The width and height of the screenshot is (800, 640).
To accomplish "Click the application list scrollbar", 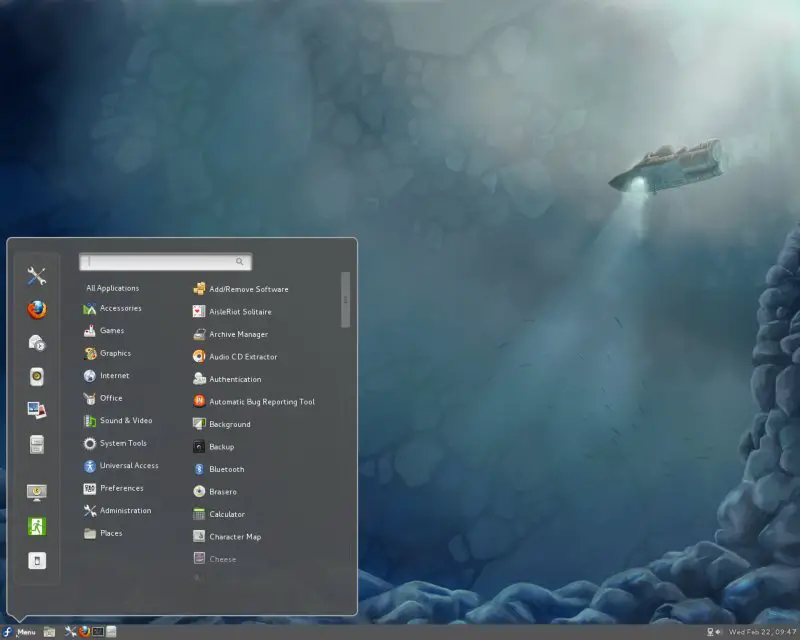I will 346,300.
